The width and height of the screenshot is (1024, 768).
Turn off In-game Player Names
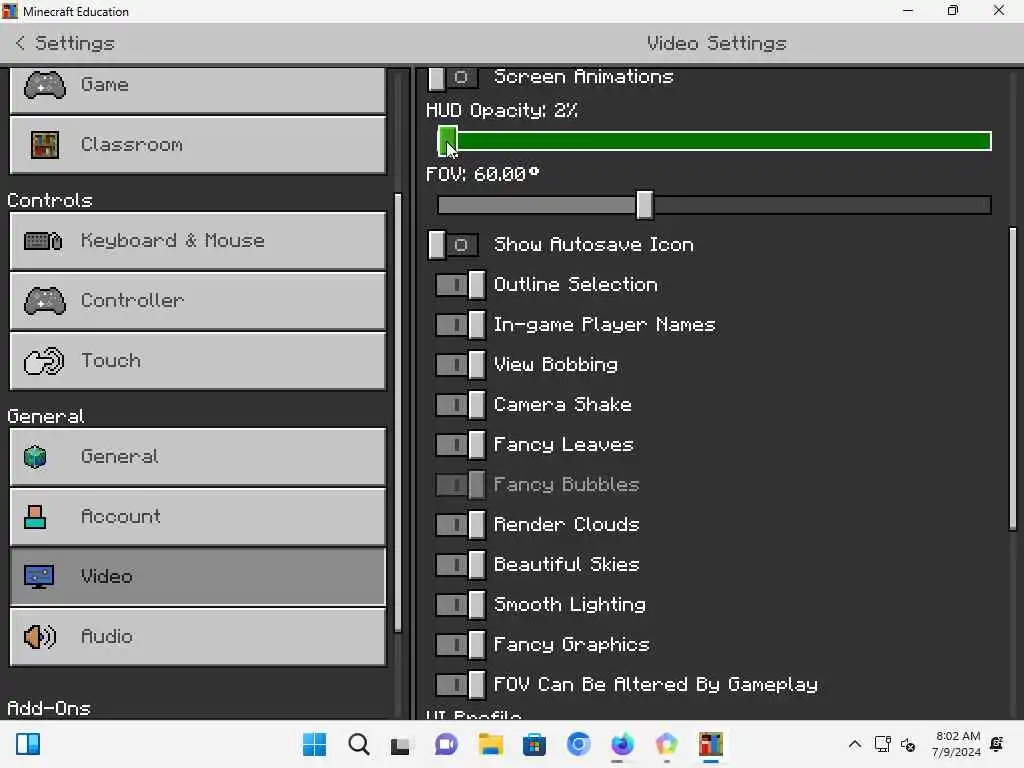click(460, 325)
